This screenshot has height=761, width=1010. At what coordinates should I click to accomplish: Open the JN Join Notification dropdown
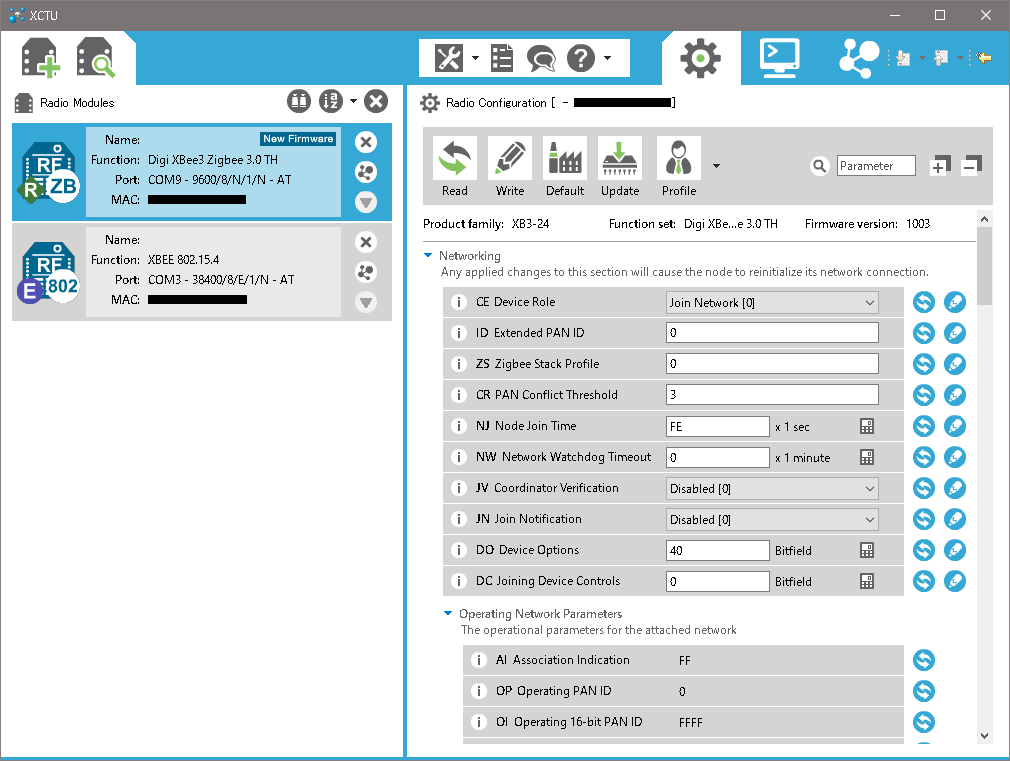pyautogui.click(x=772, y=519)
